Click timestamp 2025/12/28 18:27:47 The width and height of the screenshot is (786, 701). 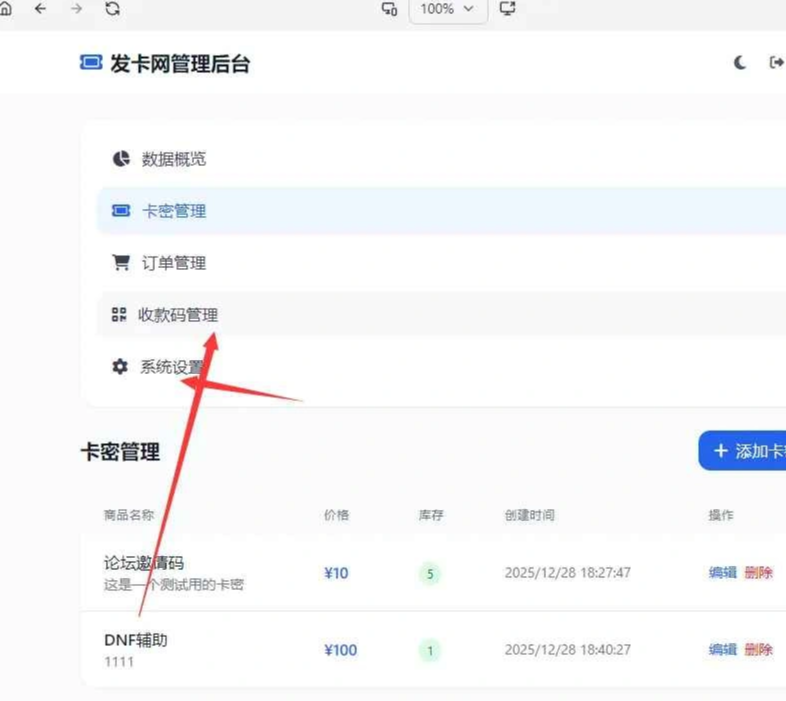pyautogui.click(x=567, y=573)
